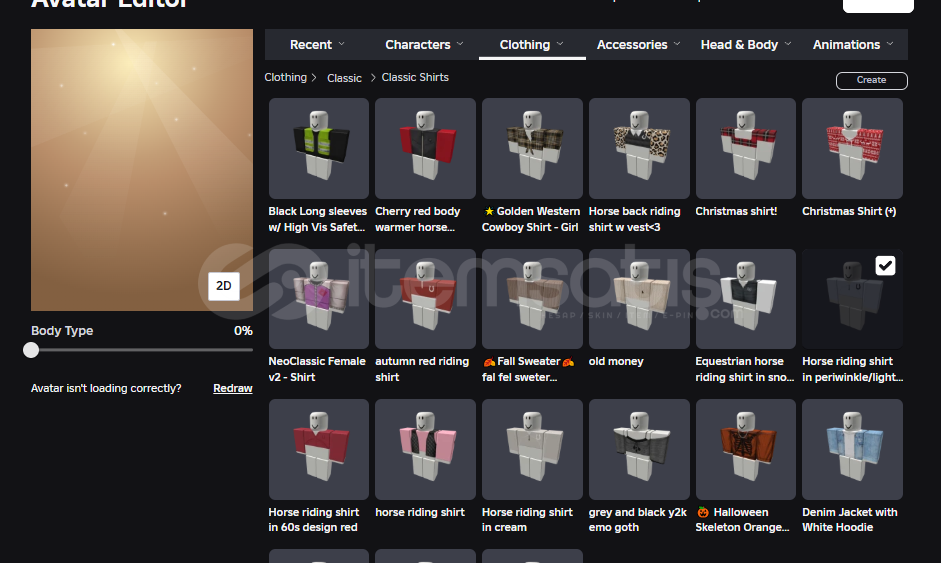Pick the Horse riding shirt in cream thumbnail
Screen dimensions: 941x563
532,449
